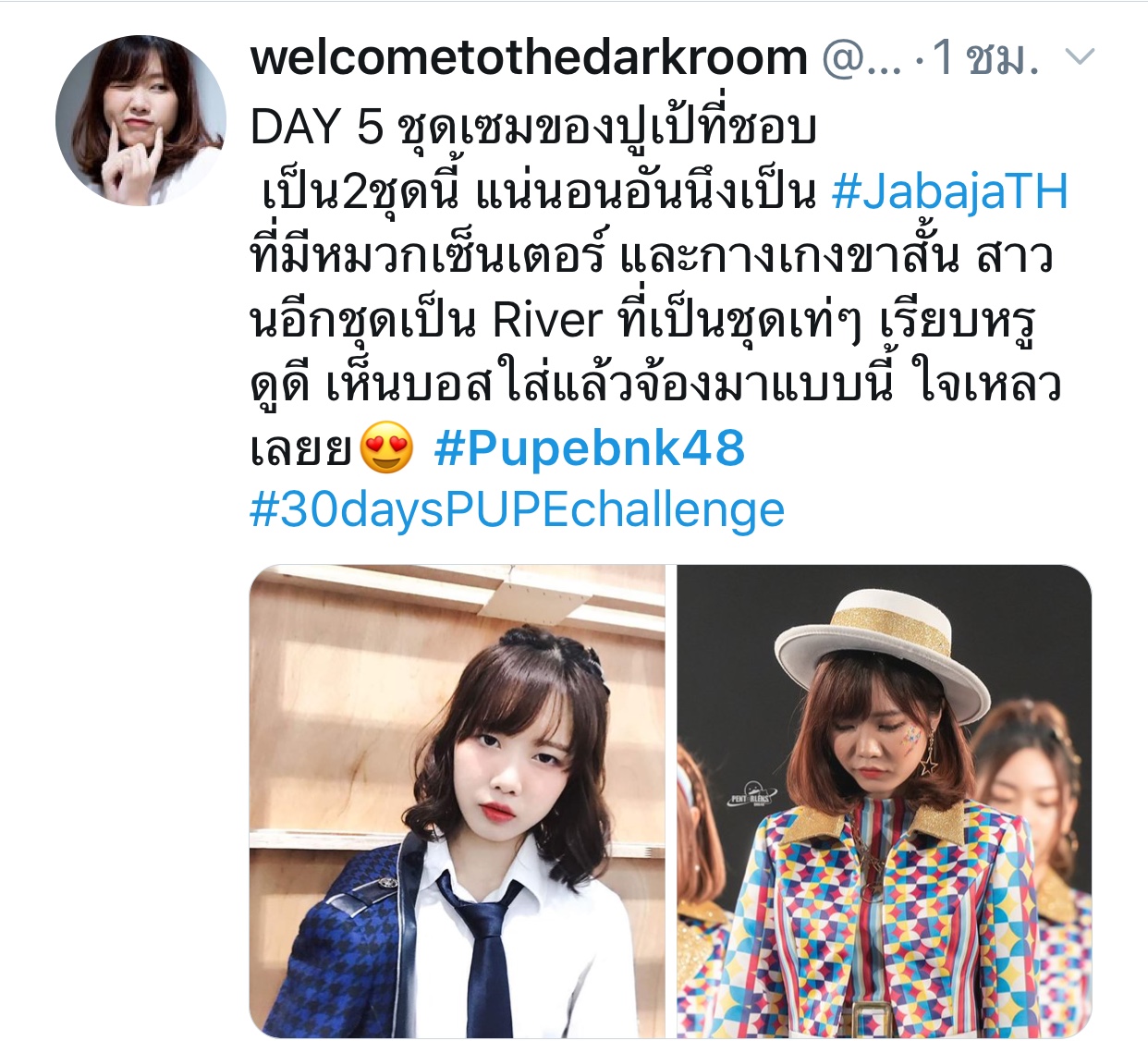Click the heart-eyes emoji in the tweet
This screenshot has width=1148, height=1041.
point(386,448)
